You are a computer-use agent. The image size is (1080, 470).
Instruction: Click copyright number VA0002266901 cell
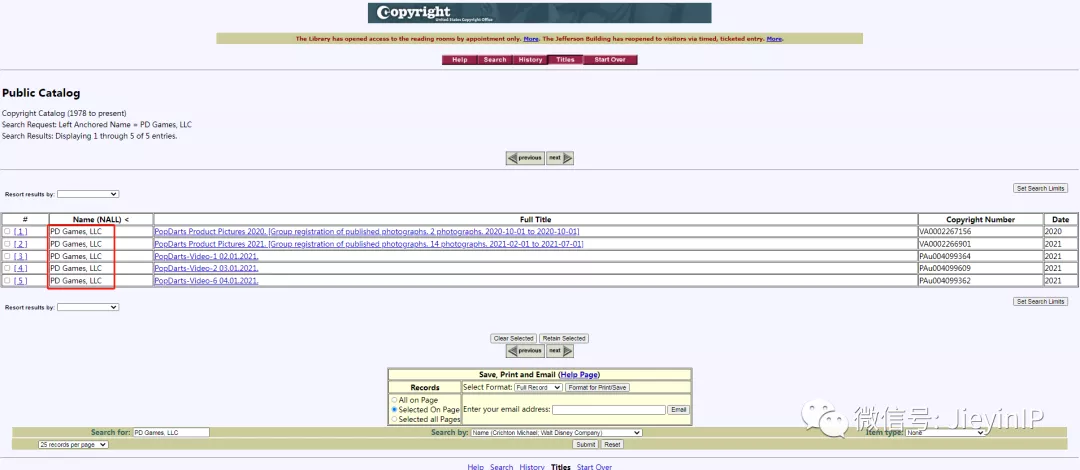click(980, 244)
